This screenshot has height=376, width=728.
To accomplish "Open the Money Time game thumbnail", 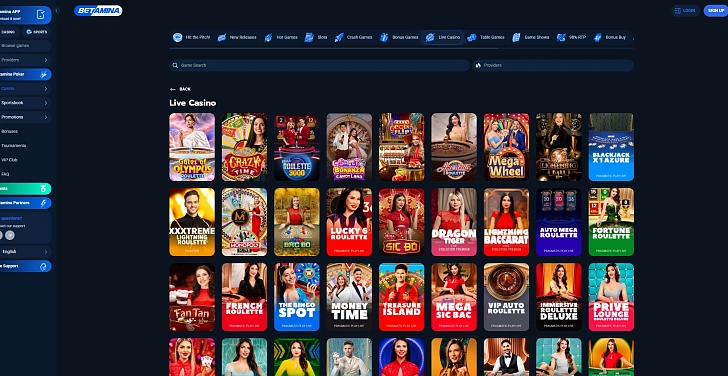I will pyautogui.click(x=349, y=297).
